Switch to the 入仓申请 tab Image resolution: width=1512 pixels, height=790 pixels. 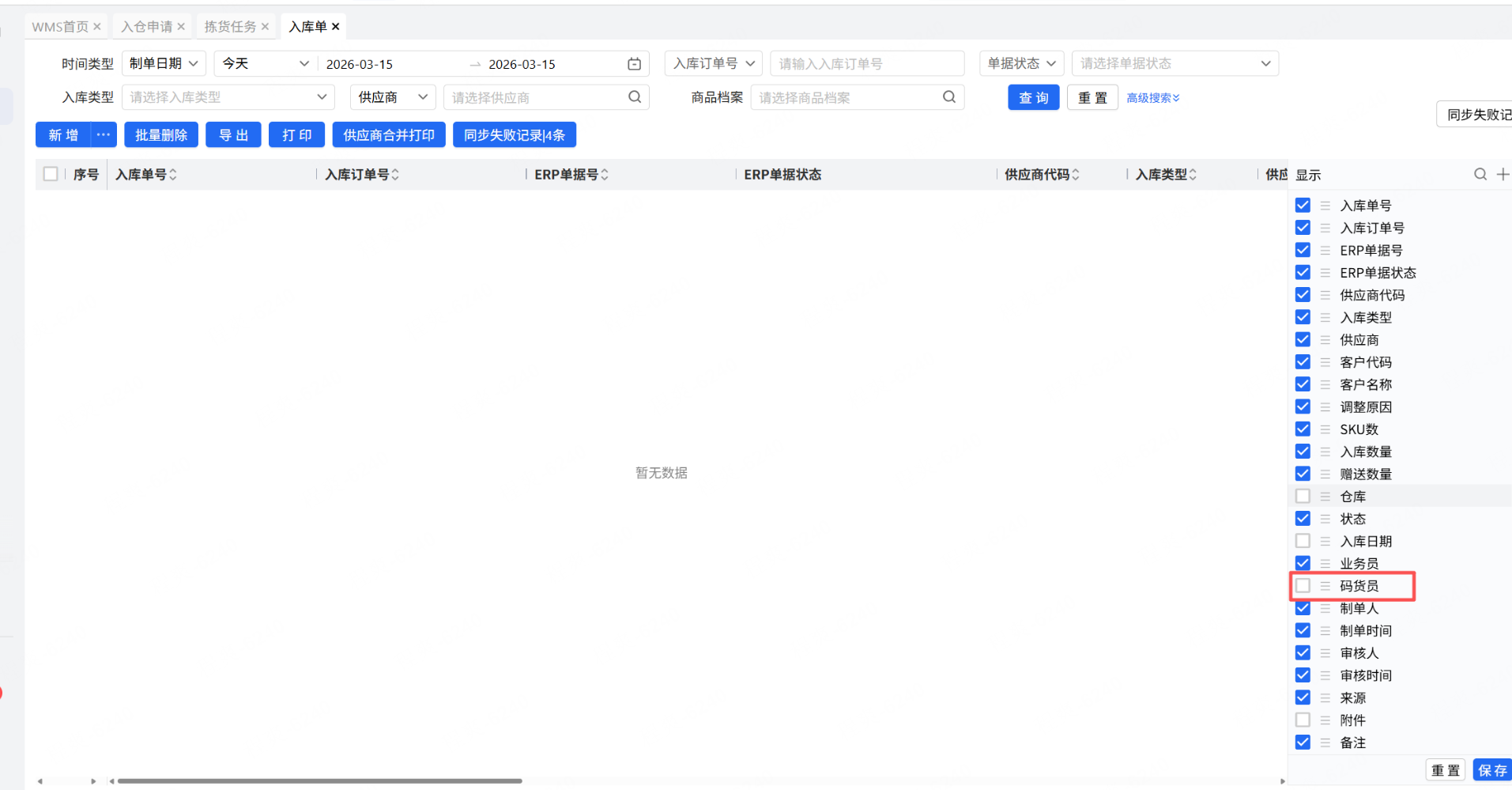point(147,27)
